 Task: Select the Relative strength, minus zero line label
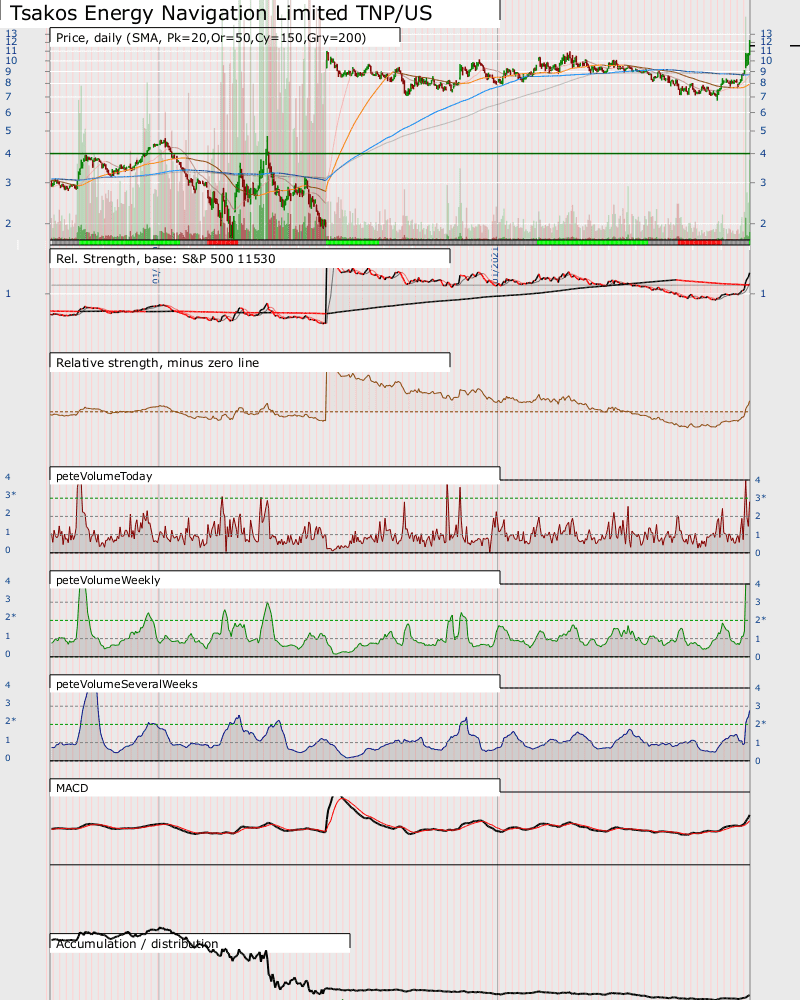point(158,363)
